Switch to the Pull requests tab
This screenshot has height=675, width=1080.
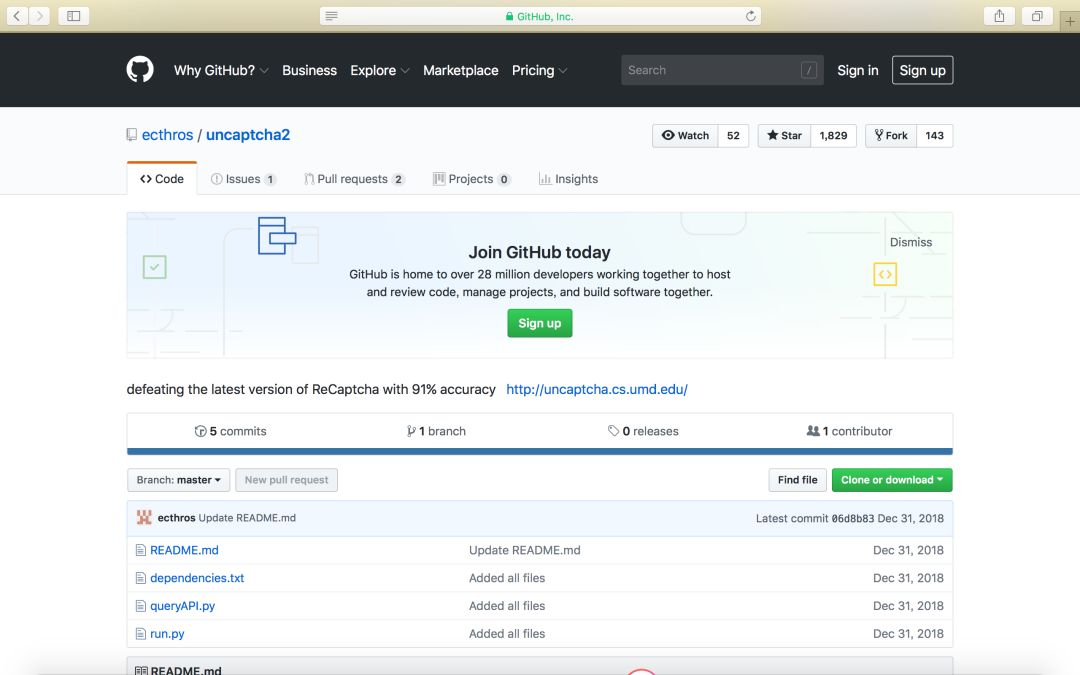[354, 178]
